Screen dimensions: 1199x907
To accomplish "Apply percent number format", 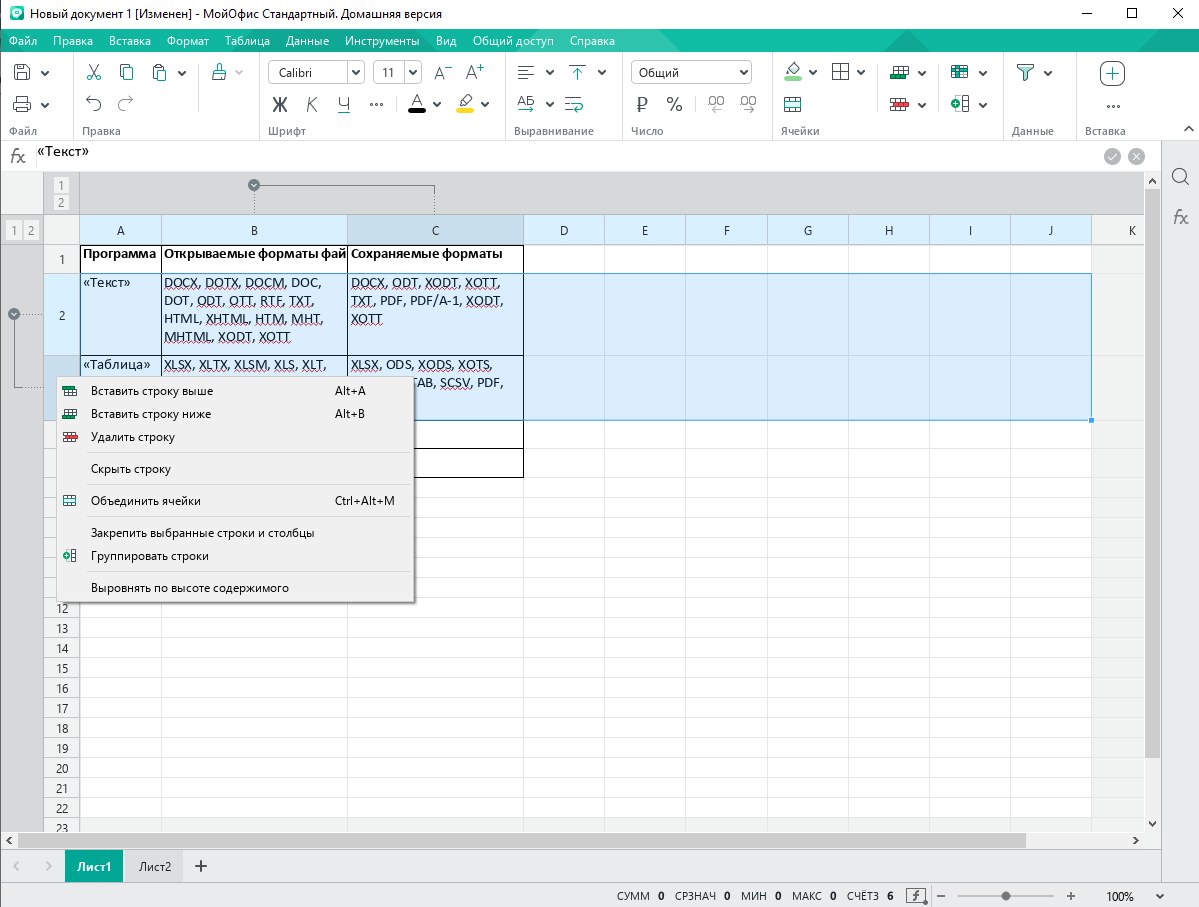I will (674, 105).
